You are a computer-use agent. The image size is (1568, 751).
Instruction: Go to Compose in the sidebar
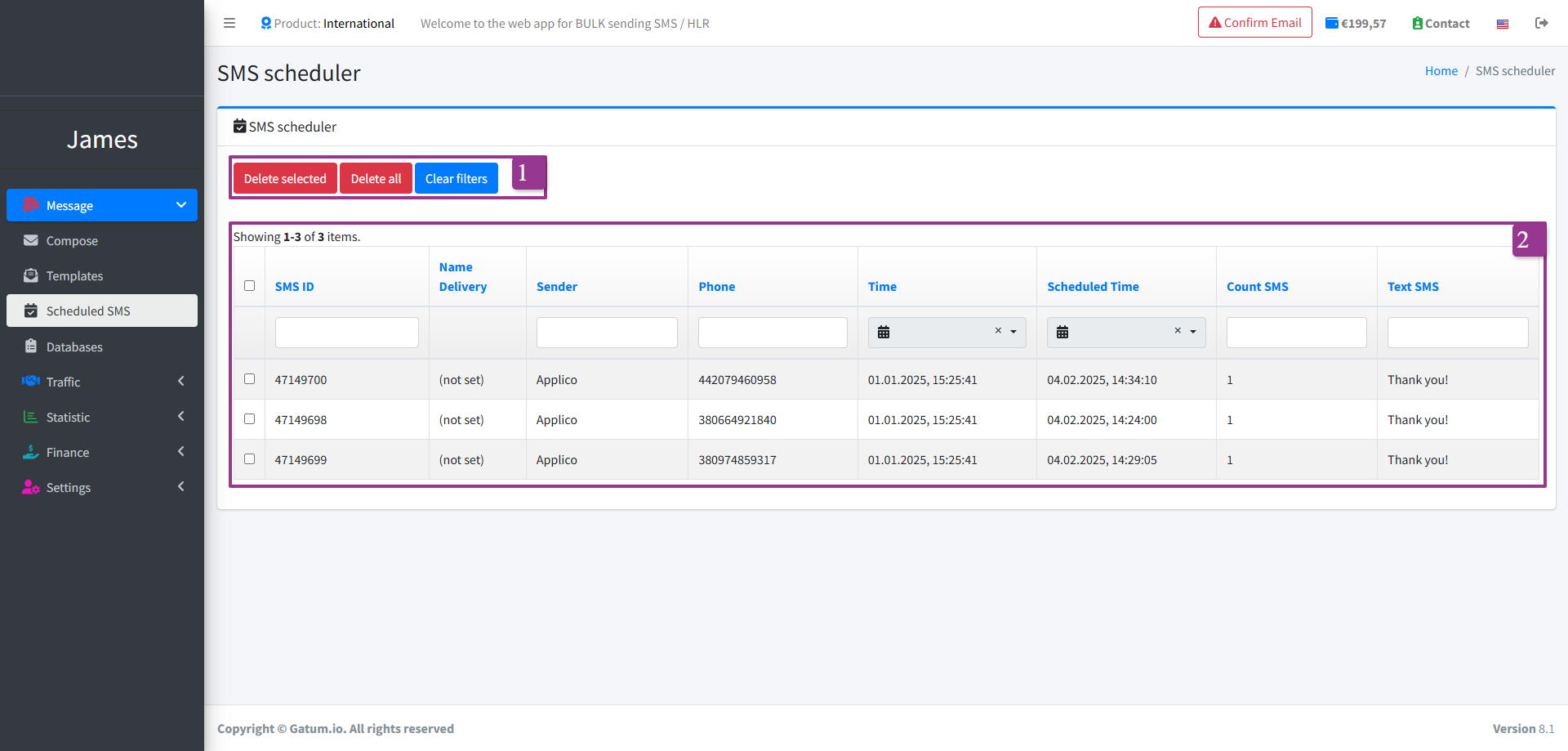pyautogui.click(x=72, y=241)
